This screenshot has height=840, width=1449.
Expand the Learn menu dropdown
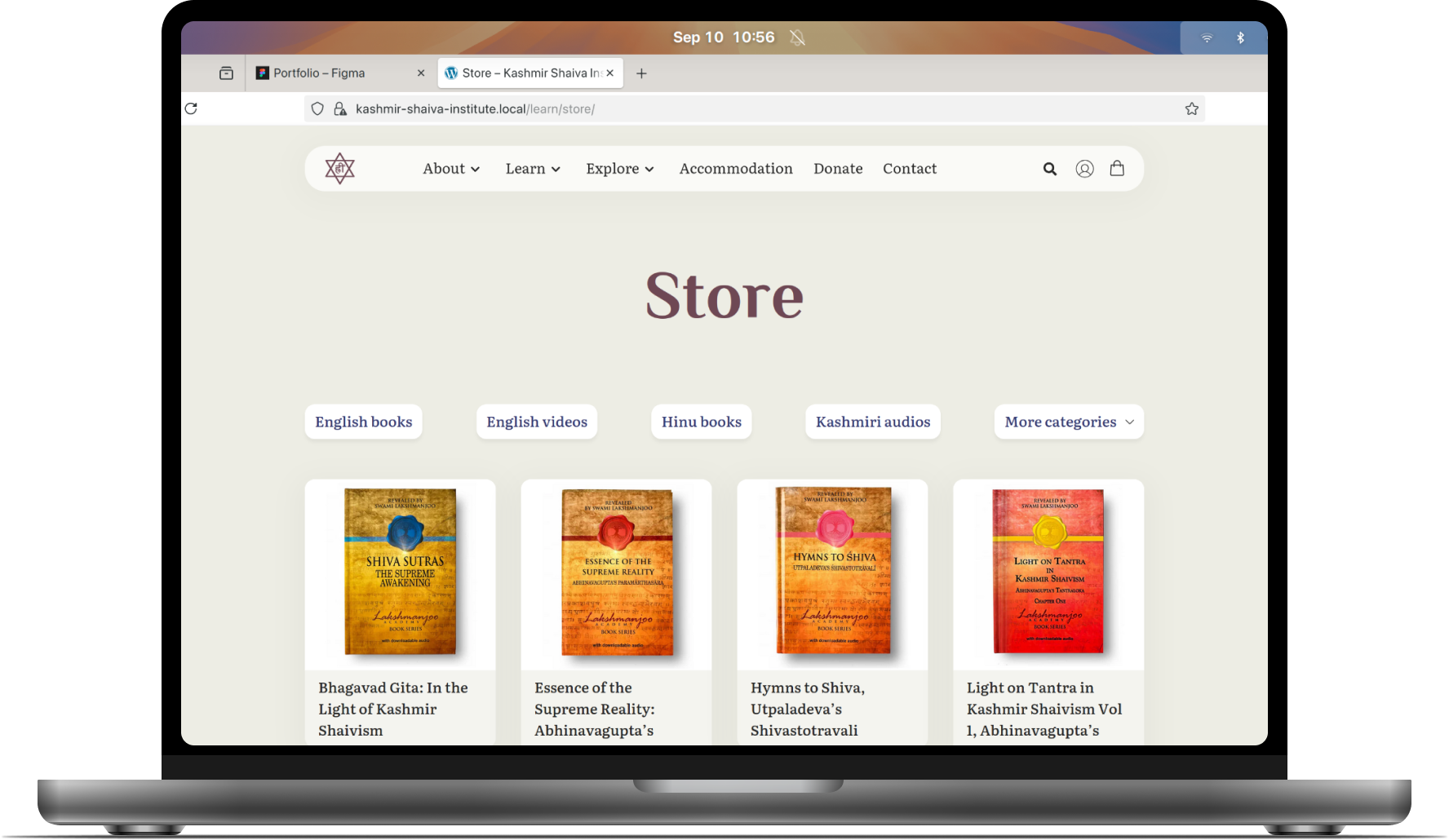tap(533, 169)
